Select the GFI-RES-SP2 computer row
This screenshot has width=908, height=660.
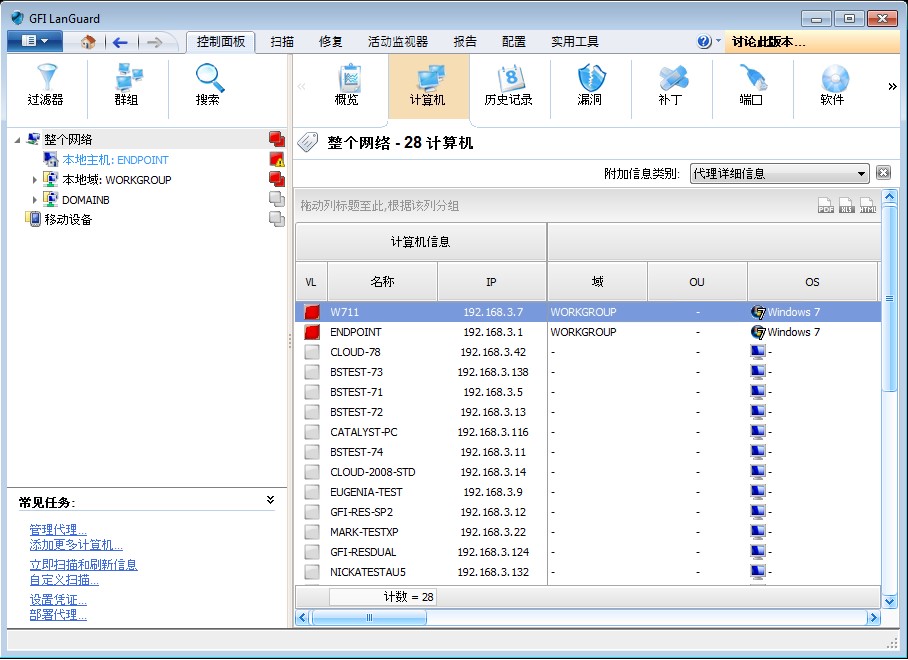(x=588, y=512)
